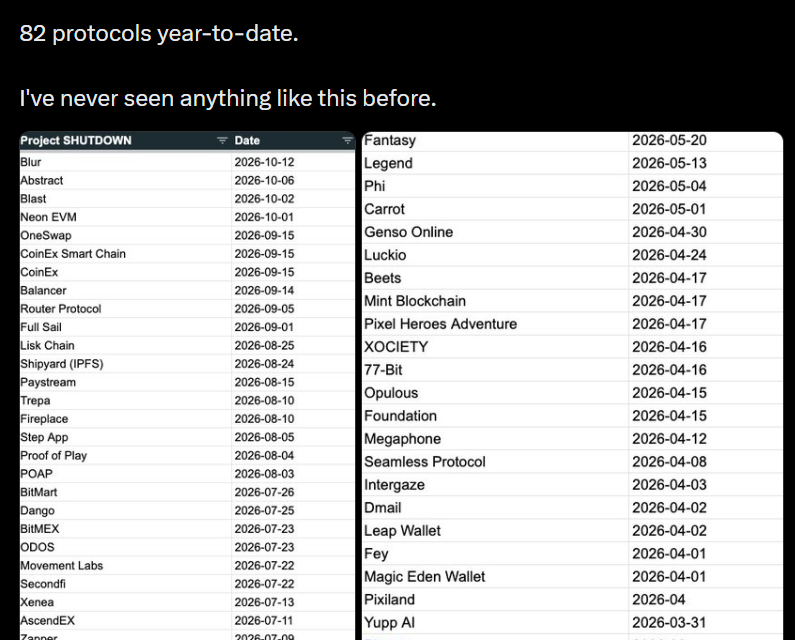Select the '82 protocols year-to-date.' text
795x640 pixels.
coord(159,33)
